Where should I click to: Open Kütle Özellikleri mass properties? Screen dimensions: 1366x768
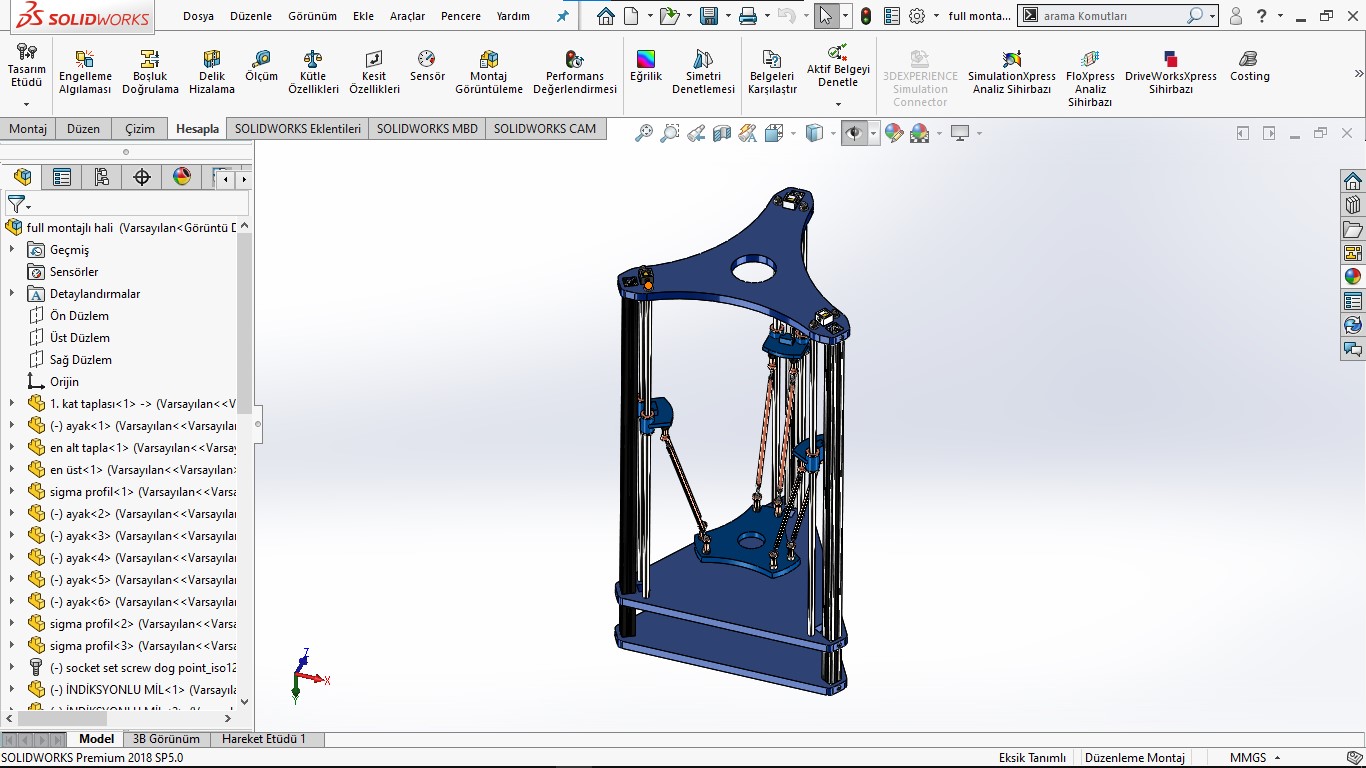click(314, 72)
